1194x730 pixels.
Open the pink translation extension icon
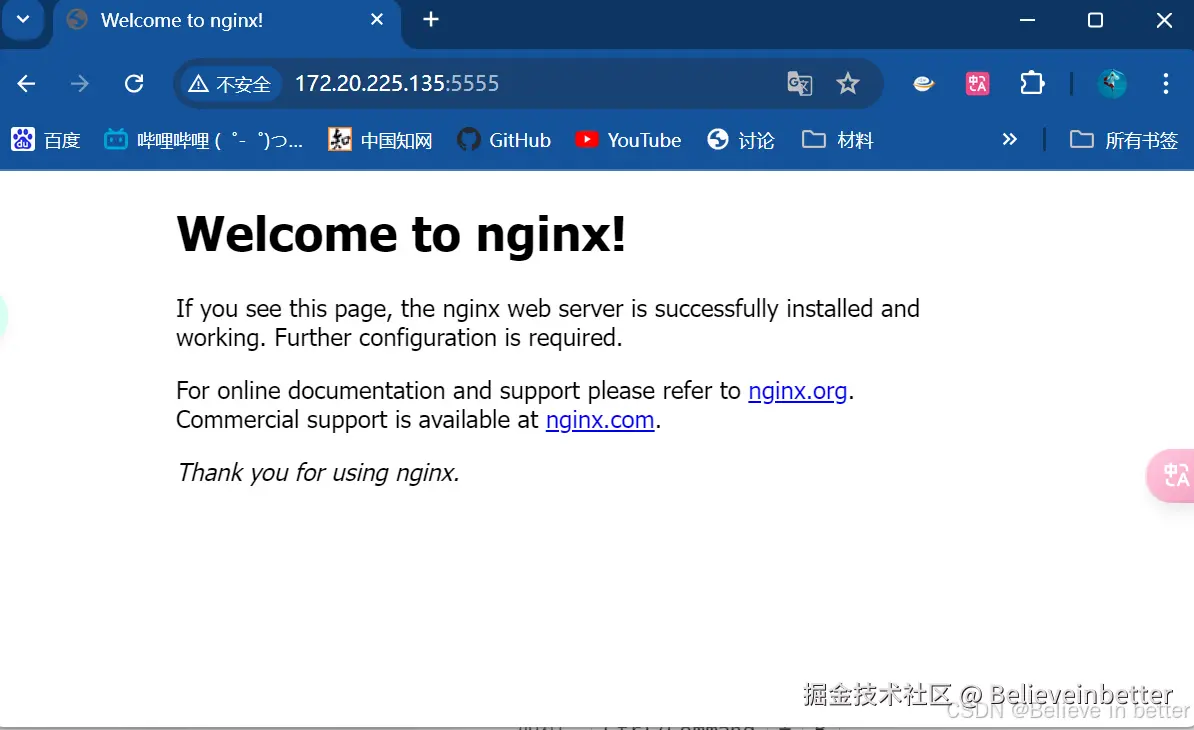point(977,84)
